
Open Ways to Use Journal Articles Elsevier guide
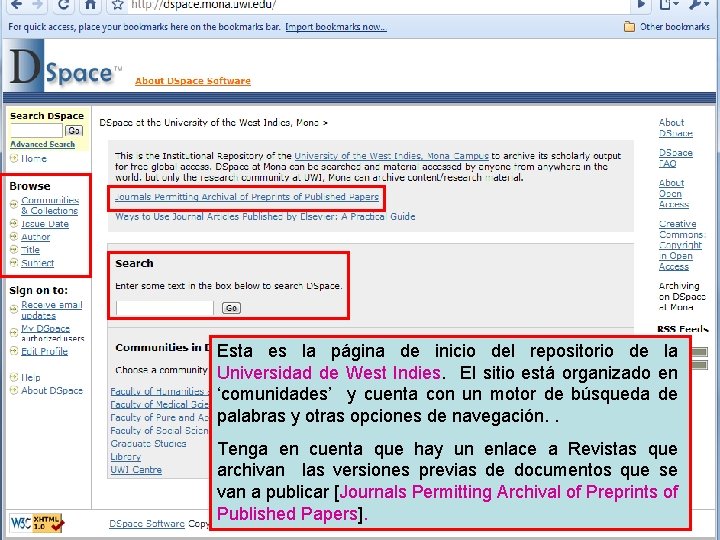tap(265, 217)
